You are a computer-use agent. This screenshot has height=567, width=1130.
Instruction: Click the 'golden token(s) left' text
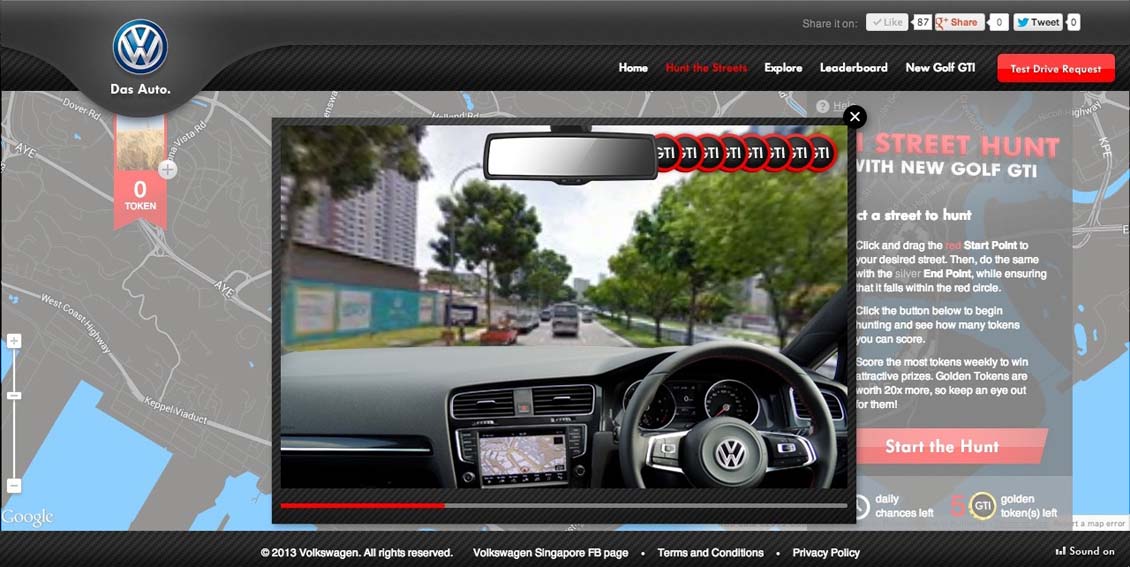1028,506
